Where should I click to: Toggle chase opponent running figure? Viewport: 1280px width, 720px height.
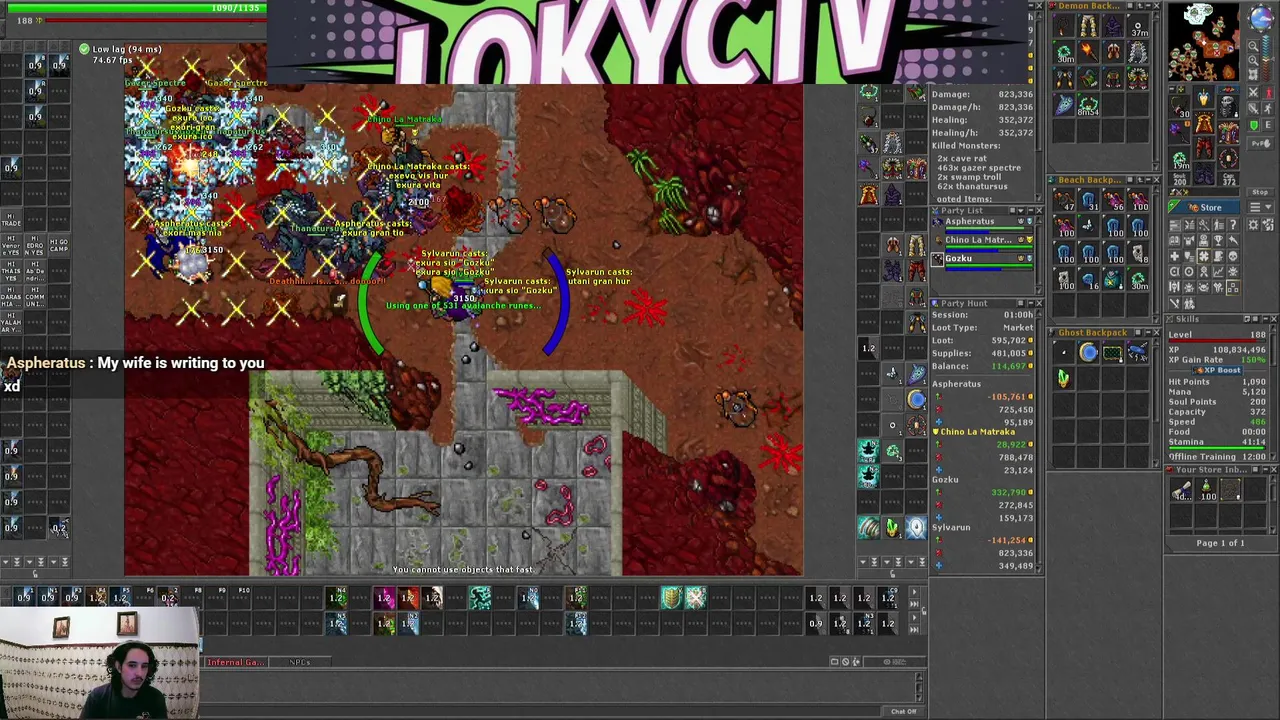(1267, 108)
